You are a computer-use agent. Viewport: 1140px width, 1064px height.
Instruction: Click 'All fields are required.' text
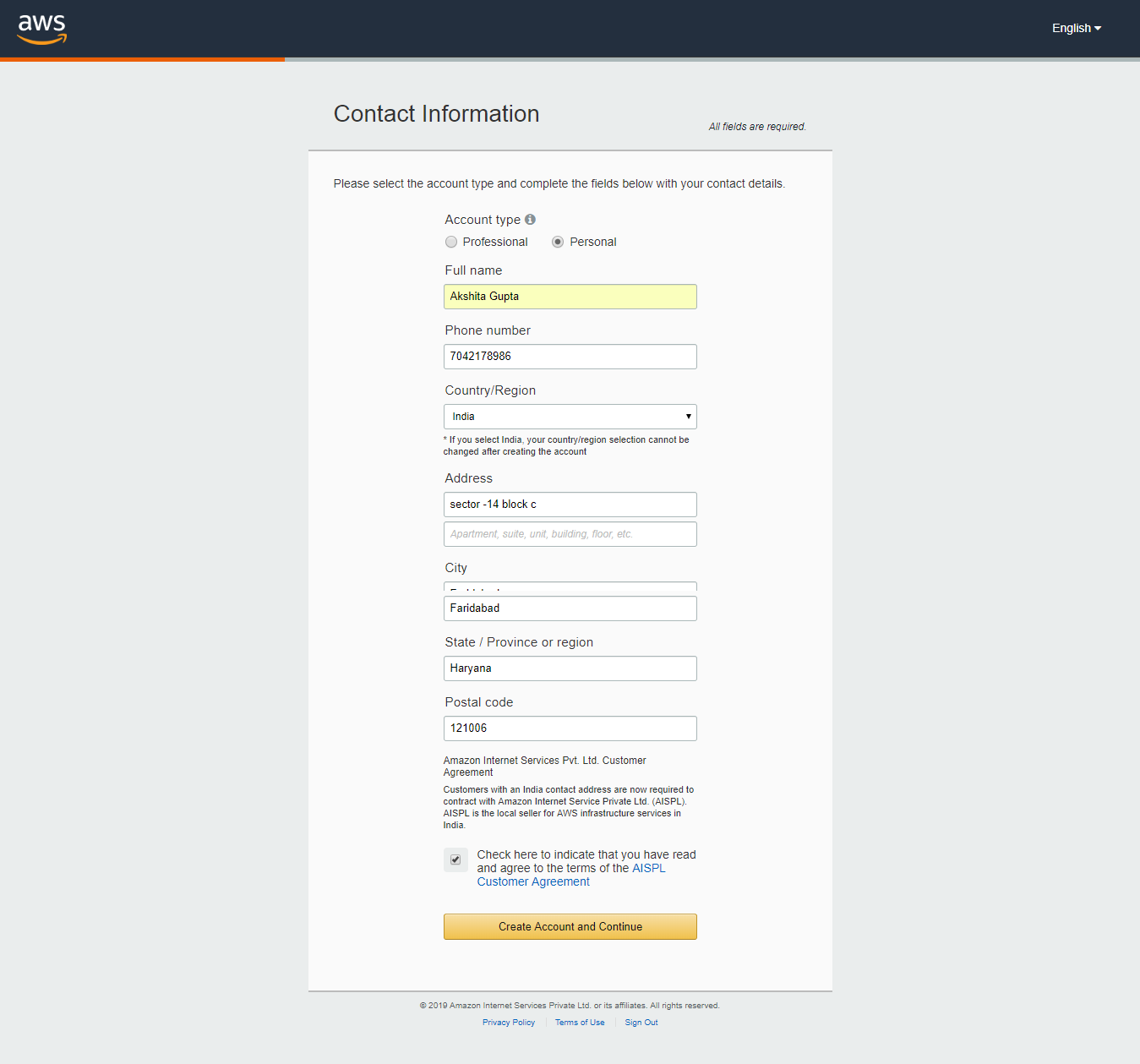click(x=757, y=127)
